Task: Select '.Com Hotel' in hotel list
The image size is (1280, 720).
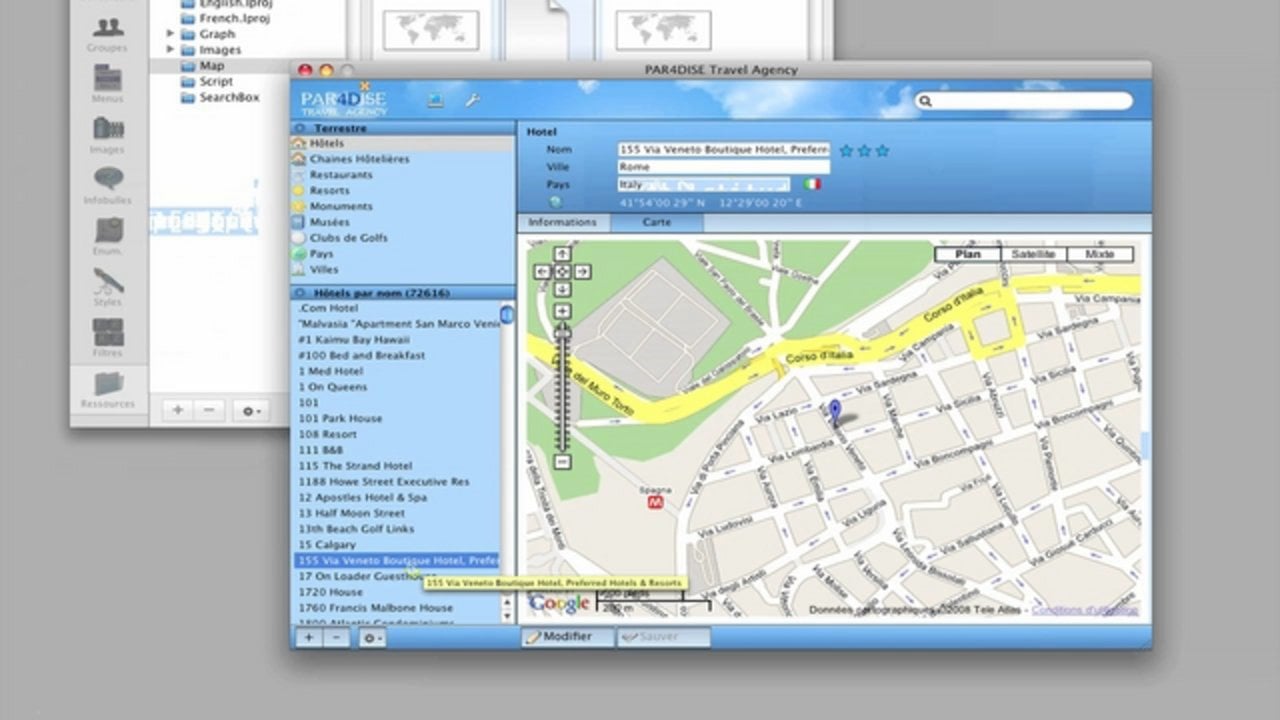Action: 396,308
